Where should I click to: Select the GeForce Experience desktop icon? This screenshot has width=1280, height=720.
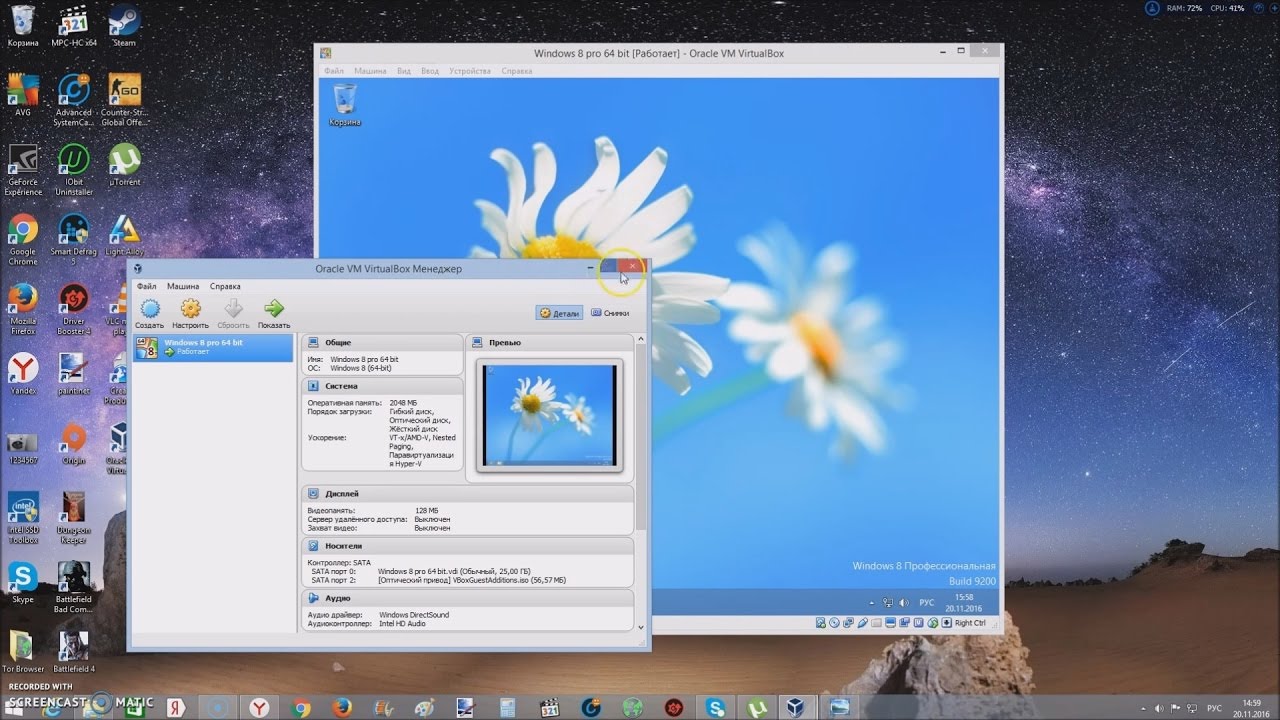coord(23,169)
